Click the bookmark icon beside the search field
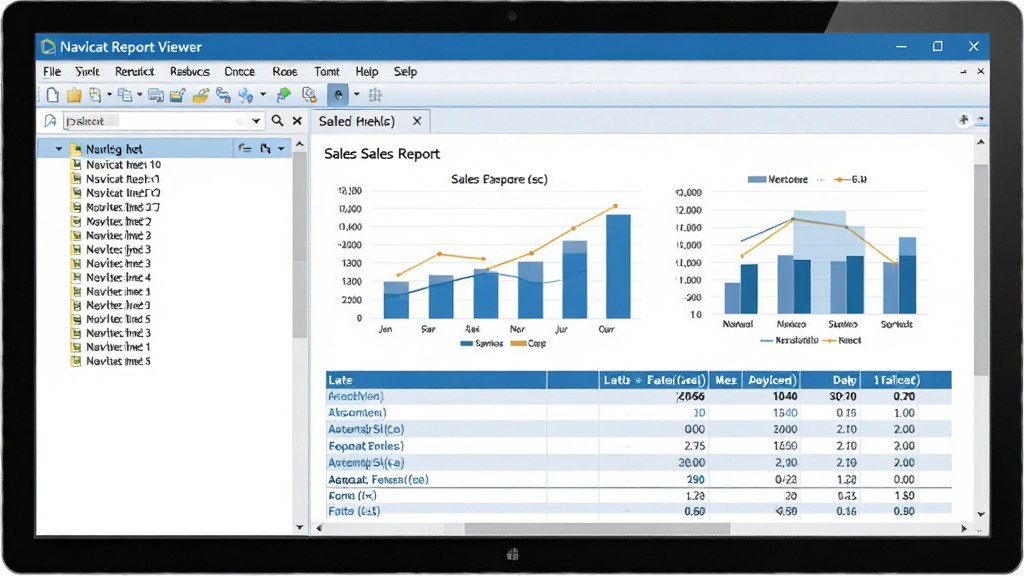1024x576 pixels. 50,121
